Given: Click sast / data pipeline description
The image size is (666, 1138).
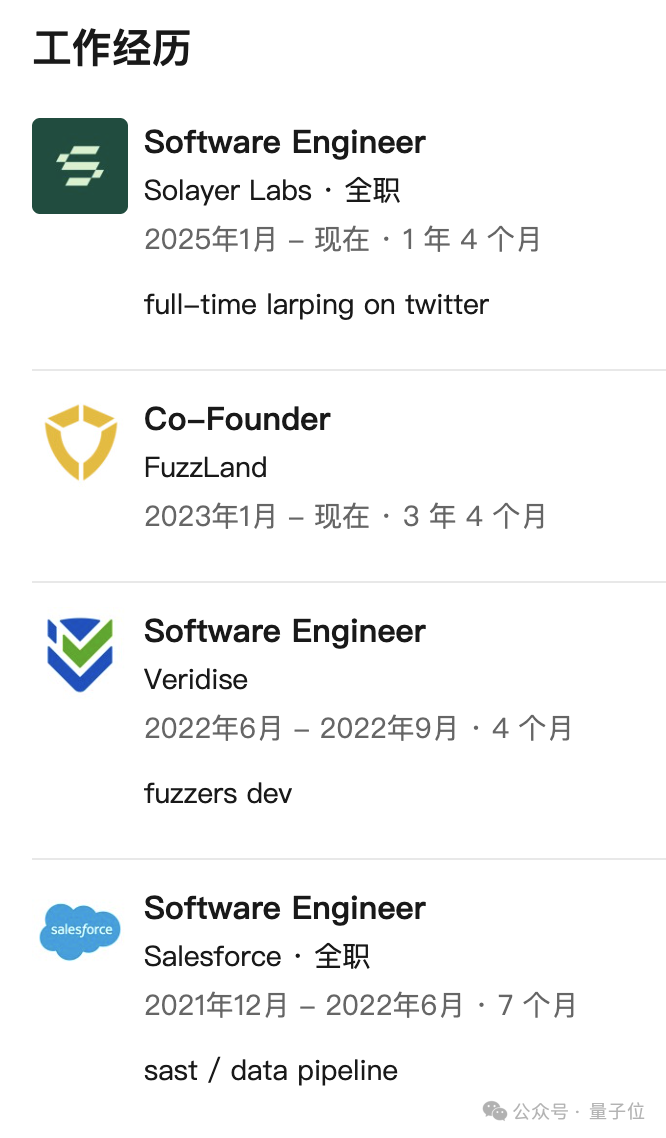Looking at the screenshot, I should point(270,1069).
